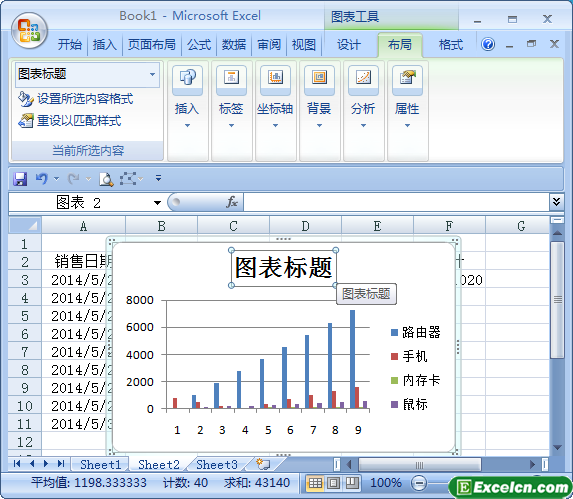Click previous sheet navigation arrow
The image size is (573, 499).
click(x=32, y=463)
